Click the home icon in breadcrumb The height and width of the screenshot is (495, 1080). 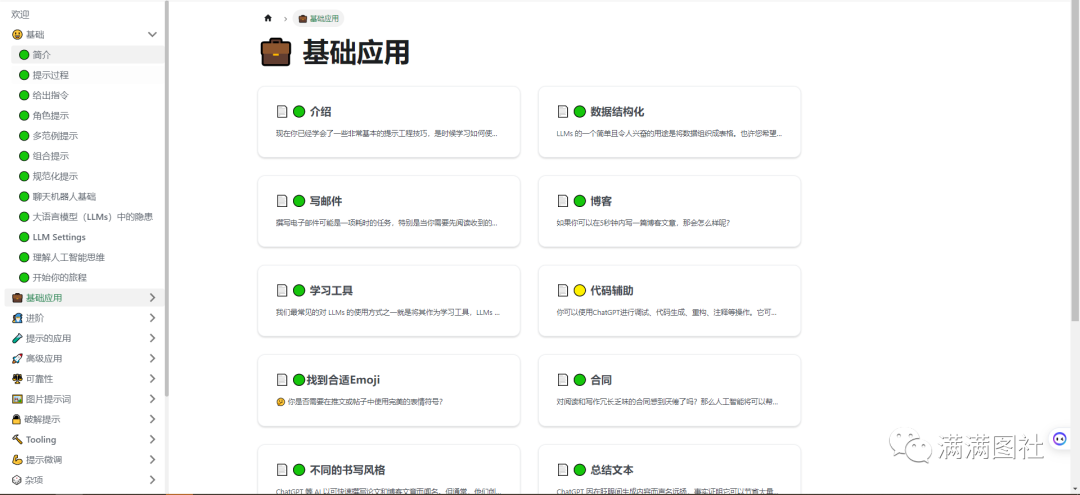tap(268, 18)
